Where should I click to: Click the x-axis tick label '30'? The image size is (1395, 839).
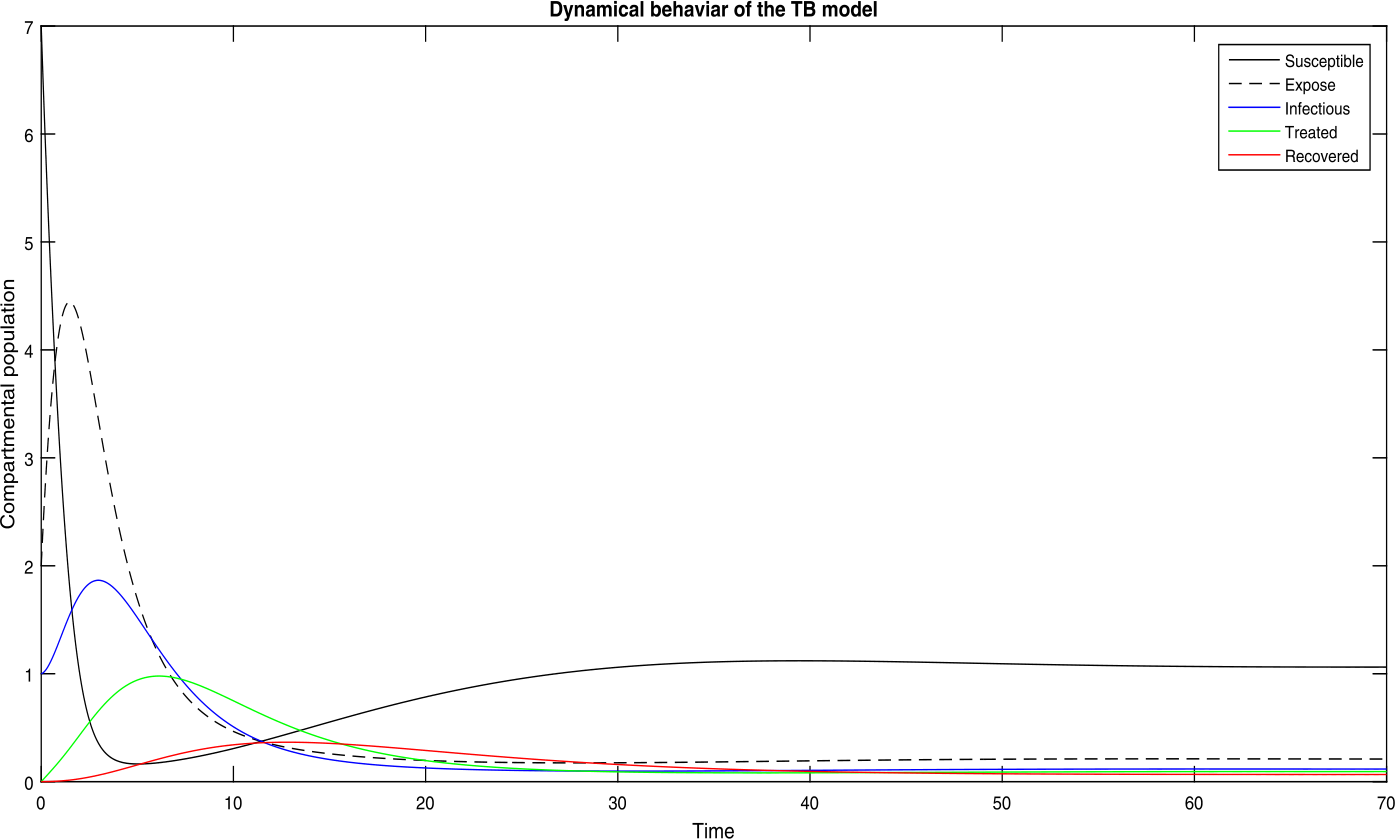click(617, 803)
